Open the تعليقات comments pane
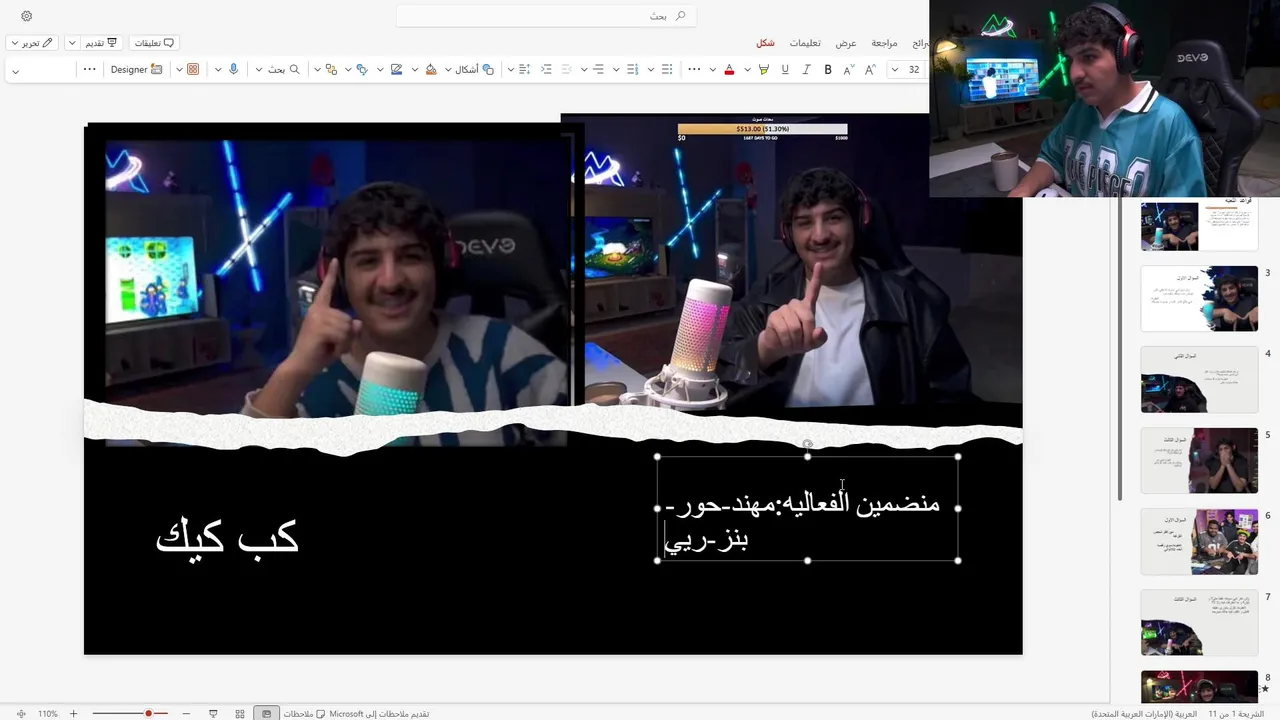This screenshot has height=720, width=1280. 154,43
